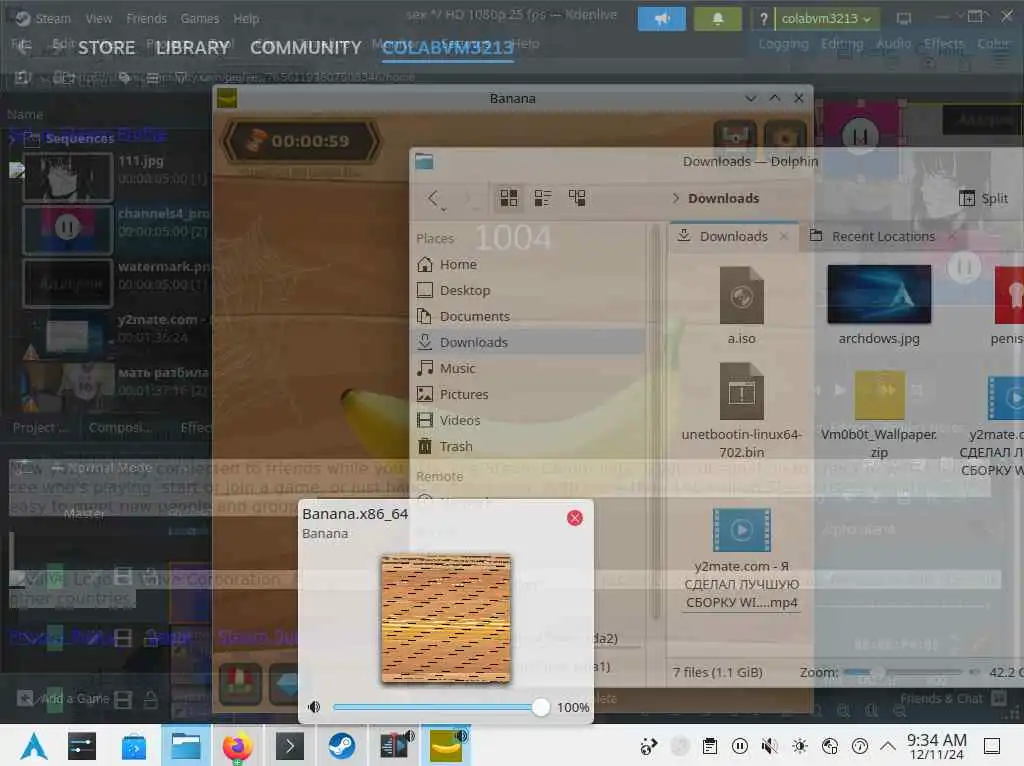Adjust the Dolphin zoom slider
Screen dimensions: 1024x766
[903, 672]
